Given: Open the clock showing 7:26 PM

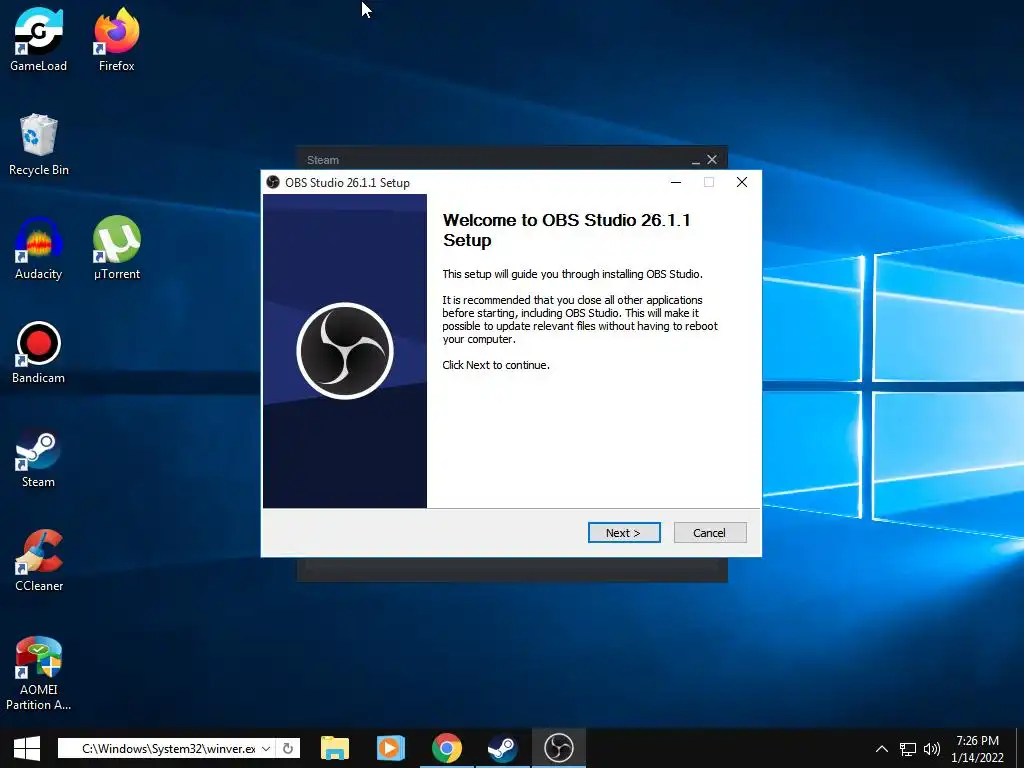Looking at the screenshot, I should [978, 748].
